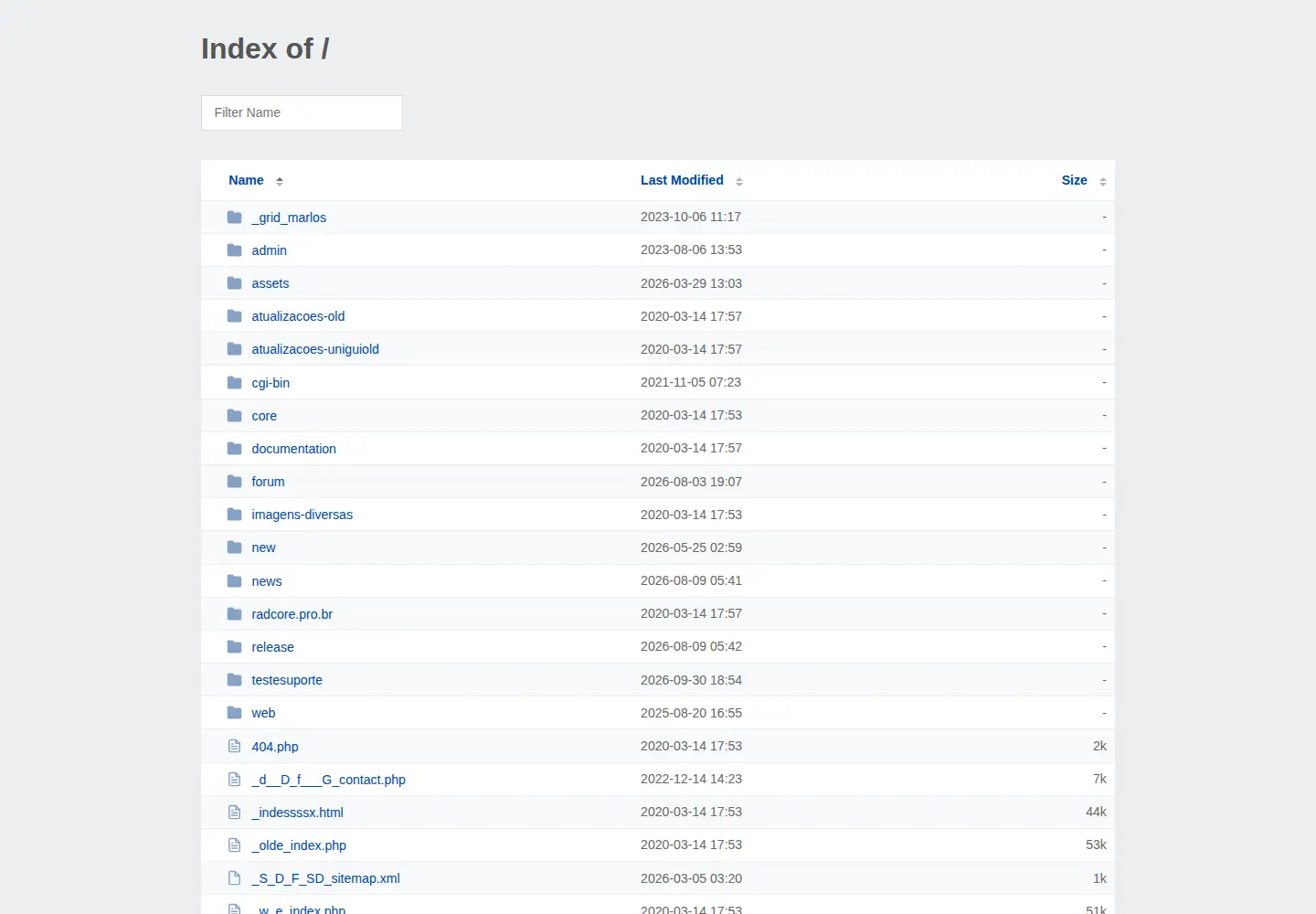Click the file icon for _S_D_F_SD_sitemap.xml

[235, 878]
